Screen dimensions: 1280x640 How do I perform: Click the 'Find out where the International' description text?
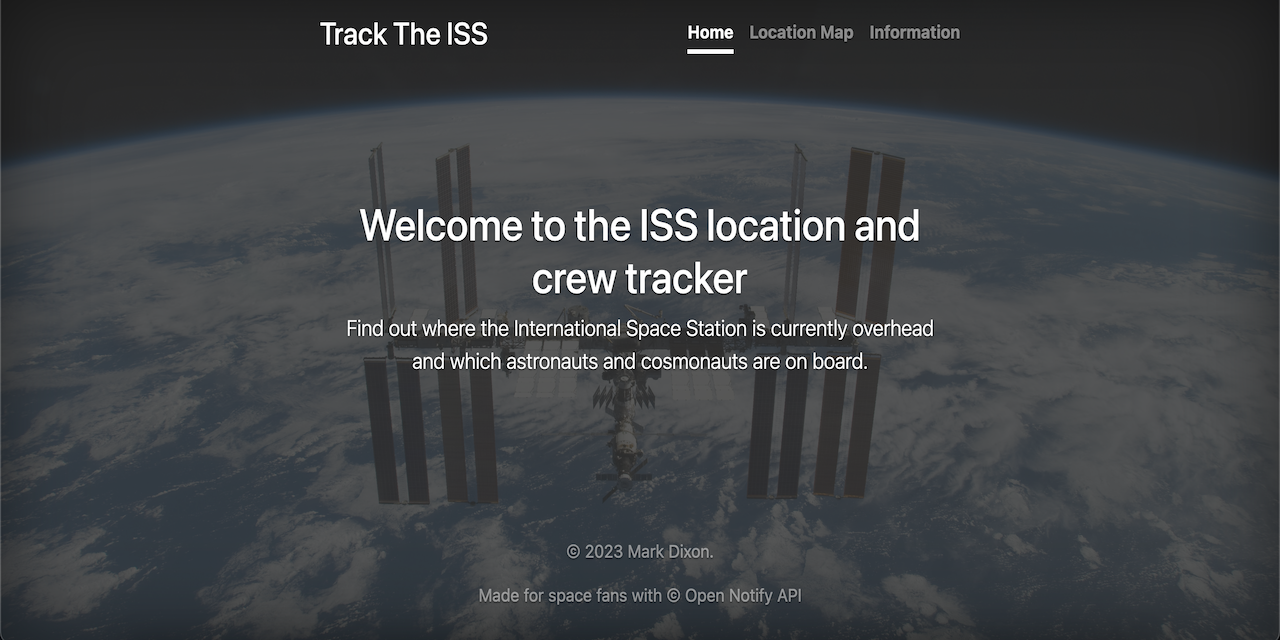pos(640,344)
